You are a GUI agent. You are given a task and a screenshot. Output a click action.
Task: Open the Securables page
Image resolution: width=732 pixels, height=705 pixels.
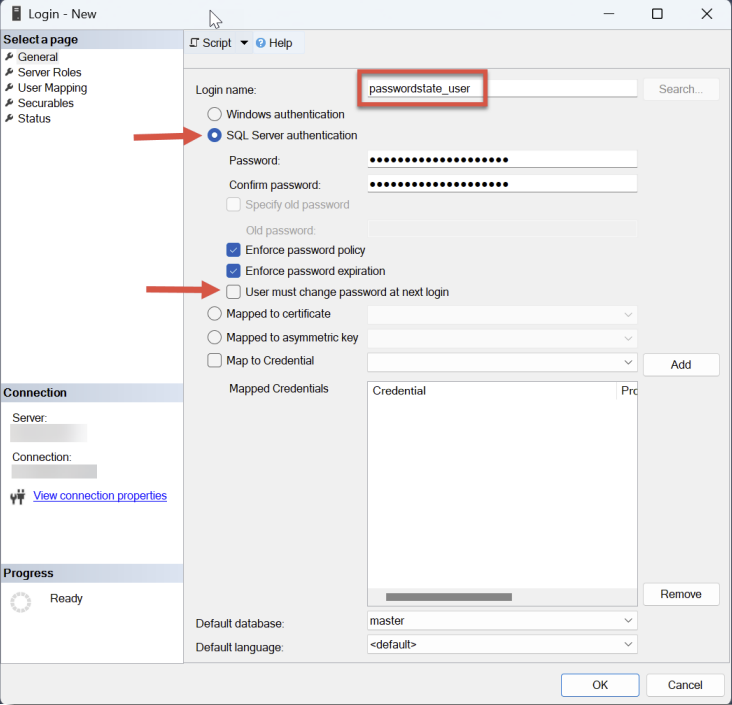click(46, 103)
